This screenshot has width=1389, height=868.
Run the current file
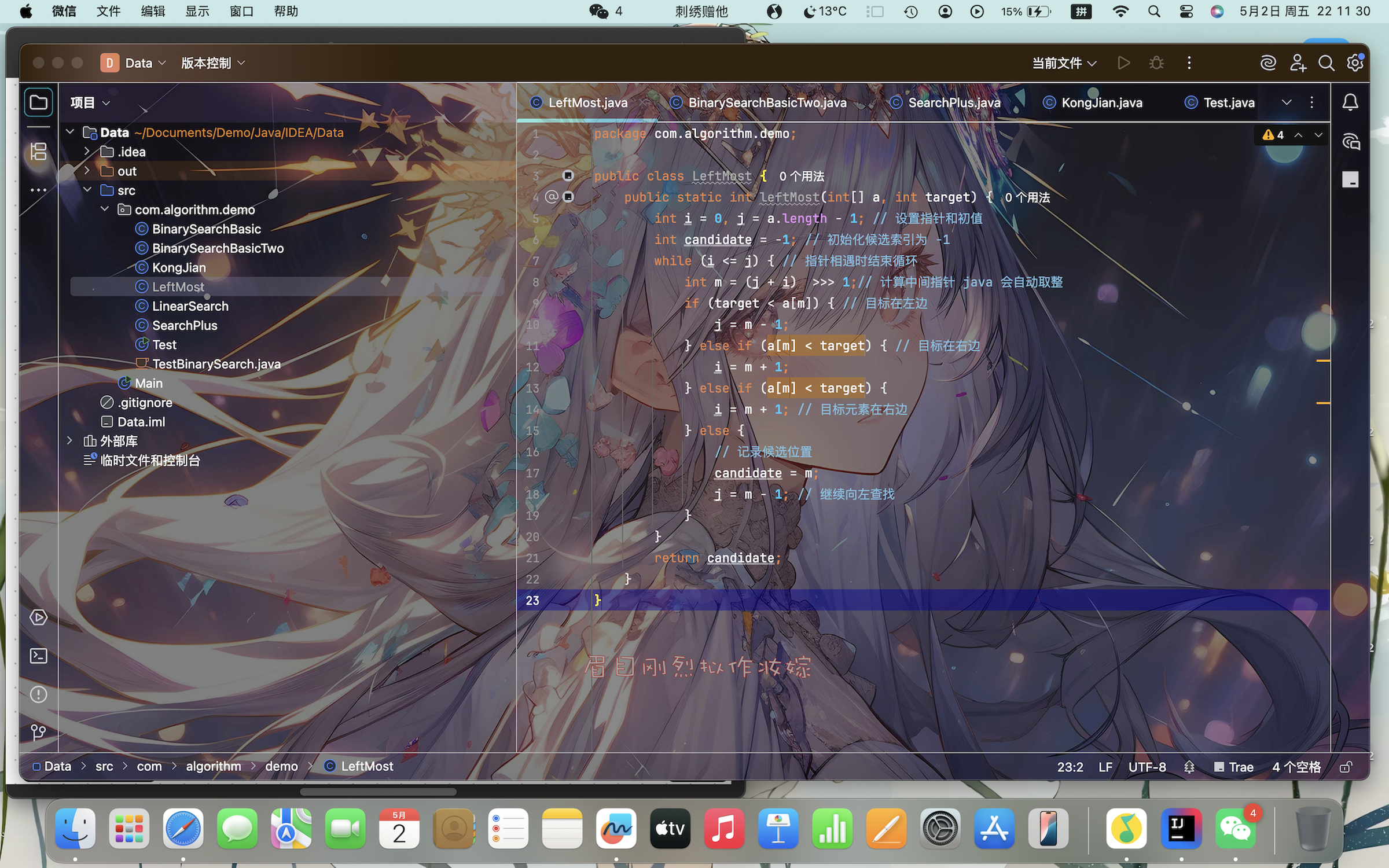(1123, 62)
